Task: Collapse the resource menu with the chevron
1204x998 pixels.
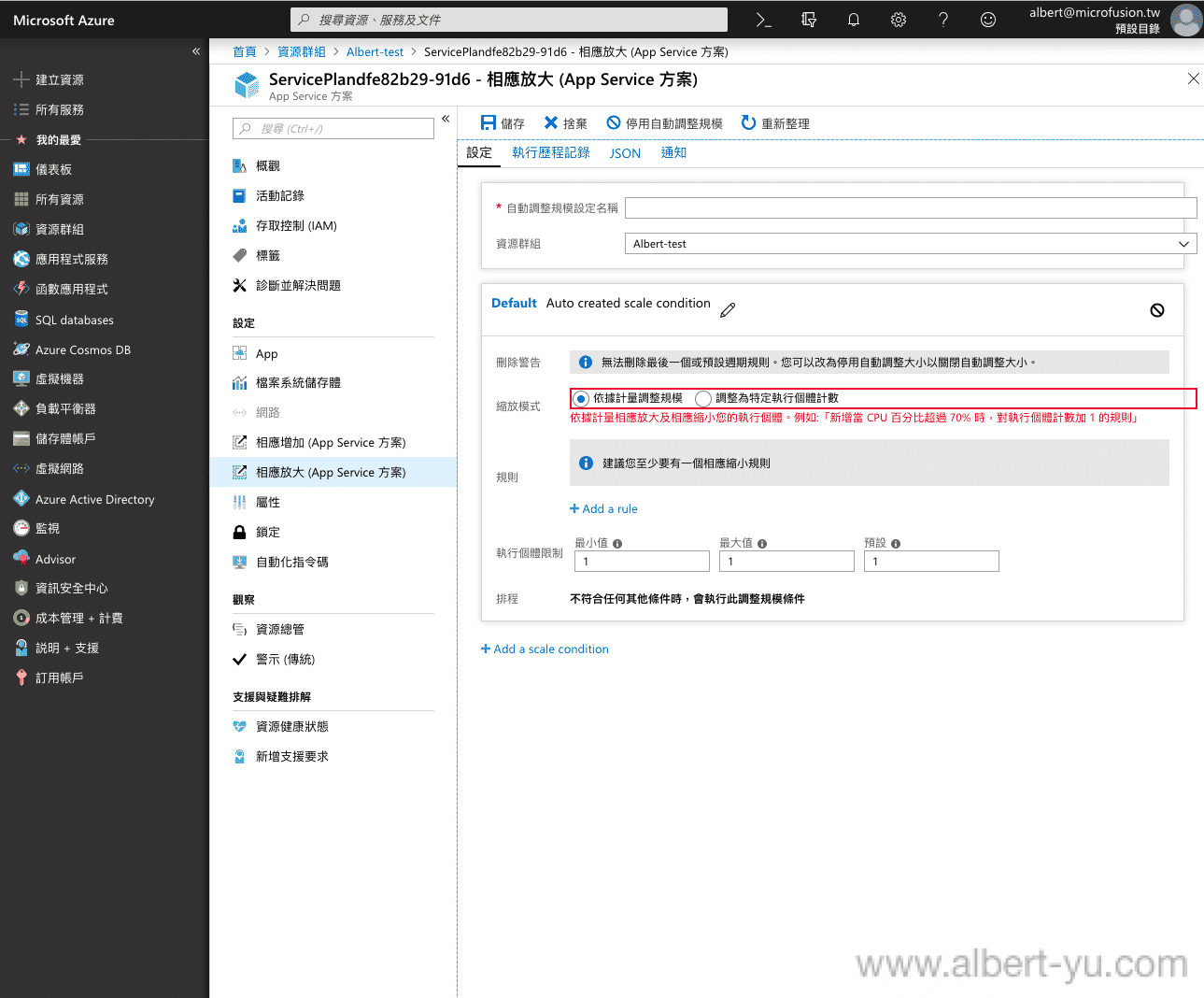Action: coord(446,119)
